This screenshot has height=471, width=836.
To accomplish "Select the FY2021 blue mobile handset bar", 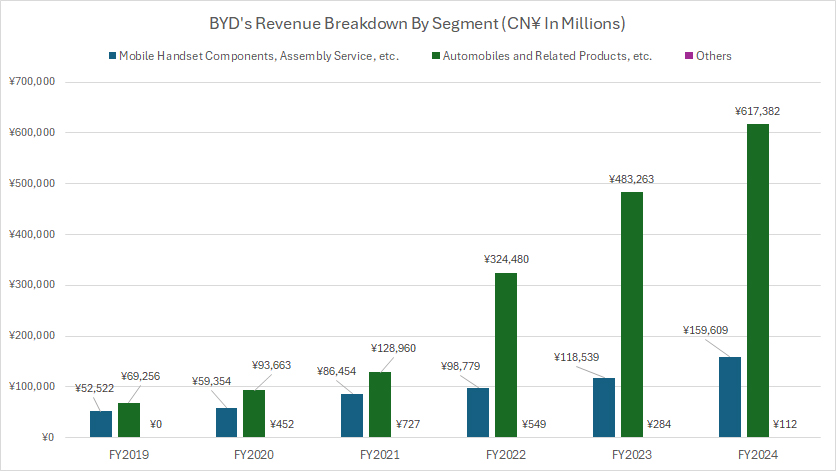I will pos(352,416).
